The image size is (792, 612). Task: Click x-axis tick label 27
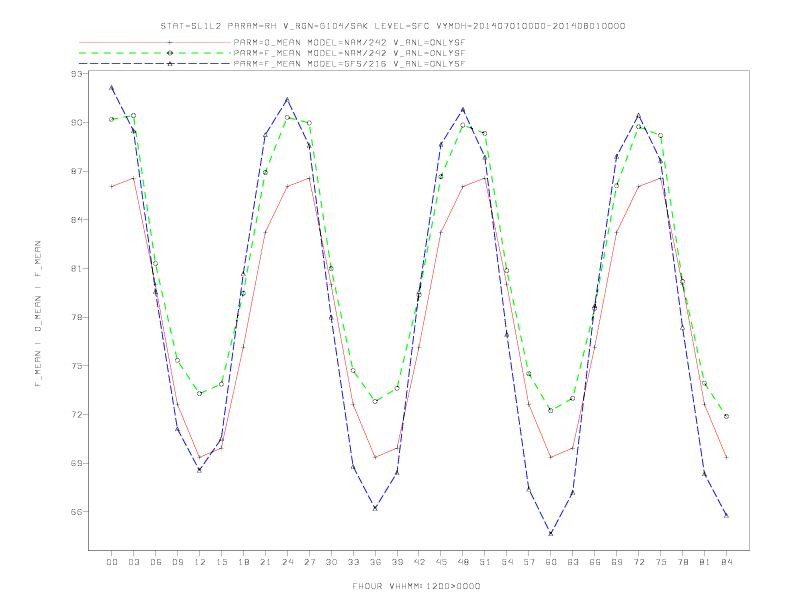(309, 562)
